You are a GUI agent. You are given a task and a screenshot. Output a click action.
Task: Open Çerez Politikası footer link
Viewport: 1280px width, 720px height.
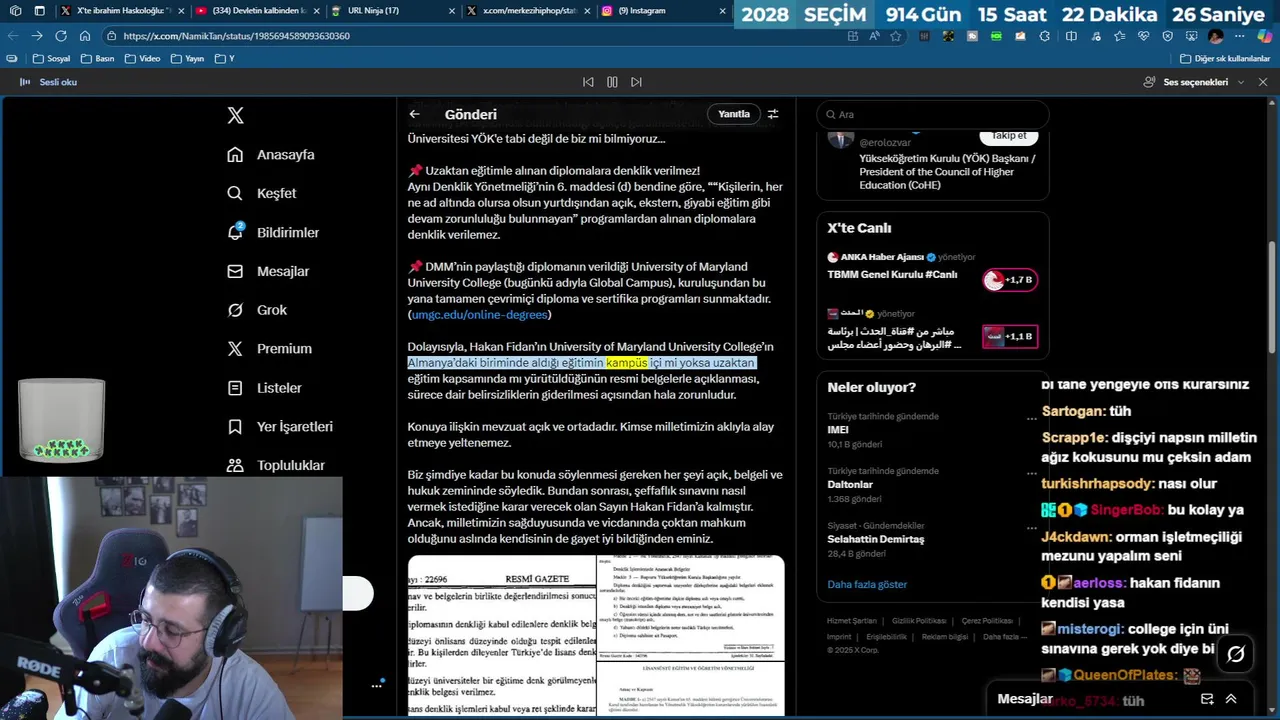coord(987,621)
